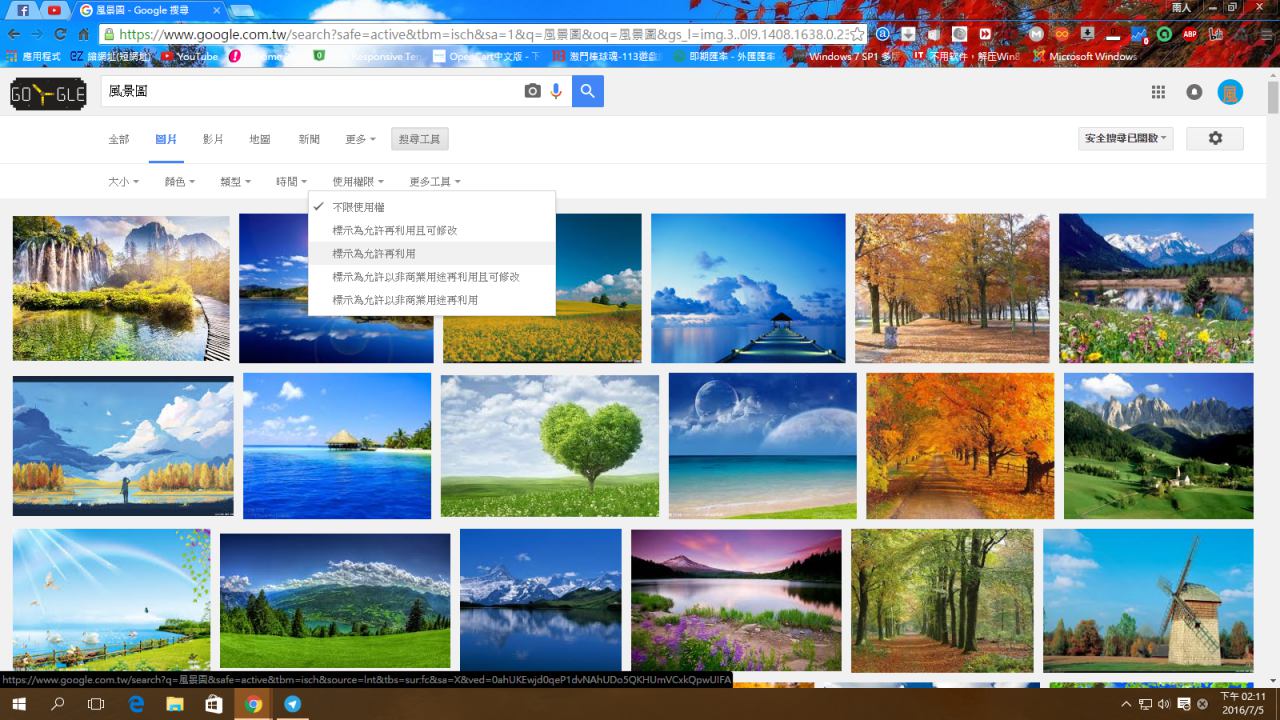Click the voice search microphone icon

coord(557,91)
